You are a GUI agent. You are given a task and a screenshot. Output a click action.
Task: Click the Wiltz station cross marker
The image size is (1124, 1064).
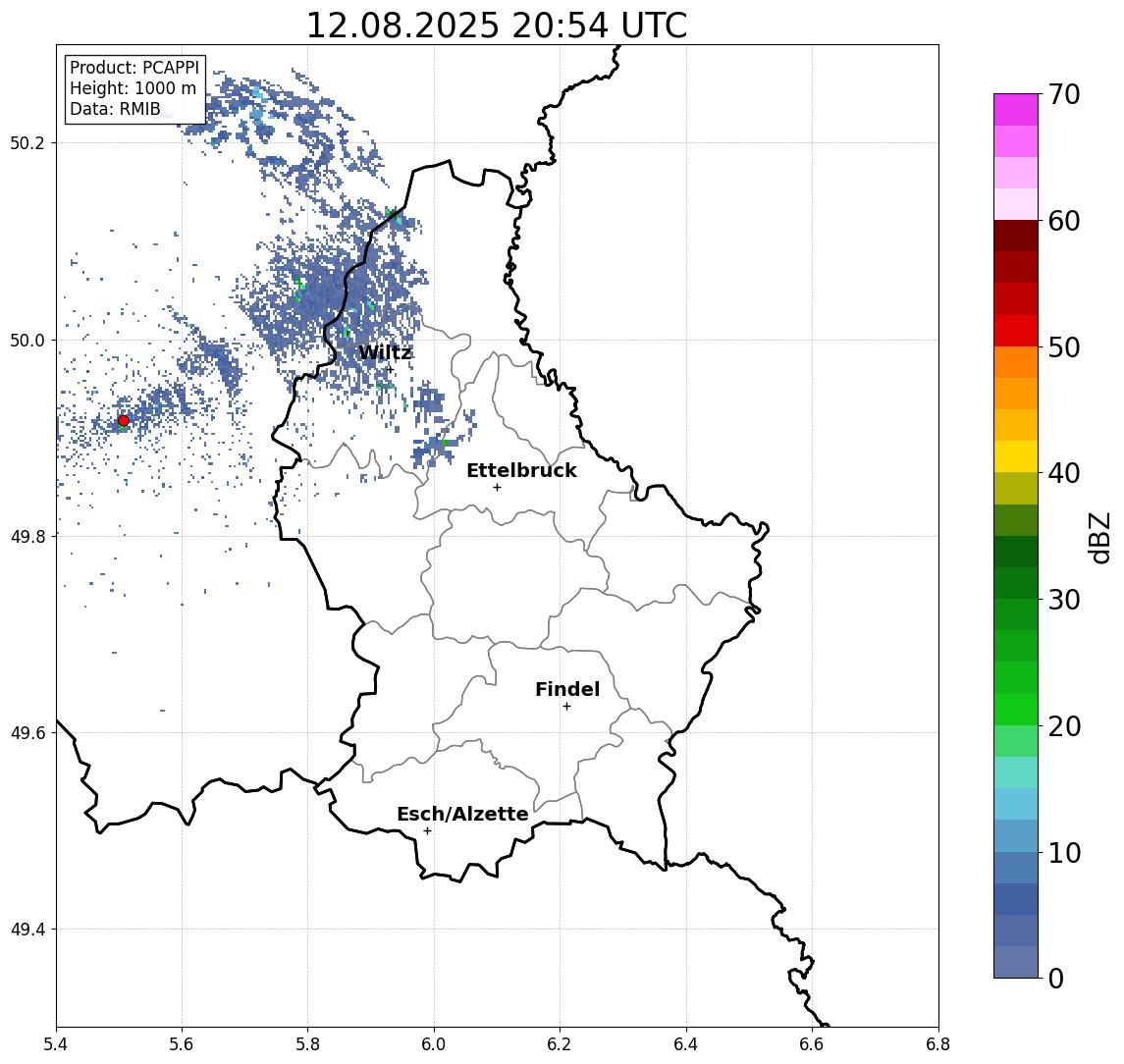pyautogui.click(x=390, y=370)
